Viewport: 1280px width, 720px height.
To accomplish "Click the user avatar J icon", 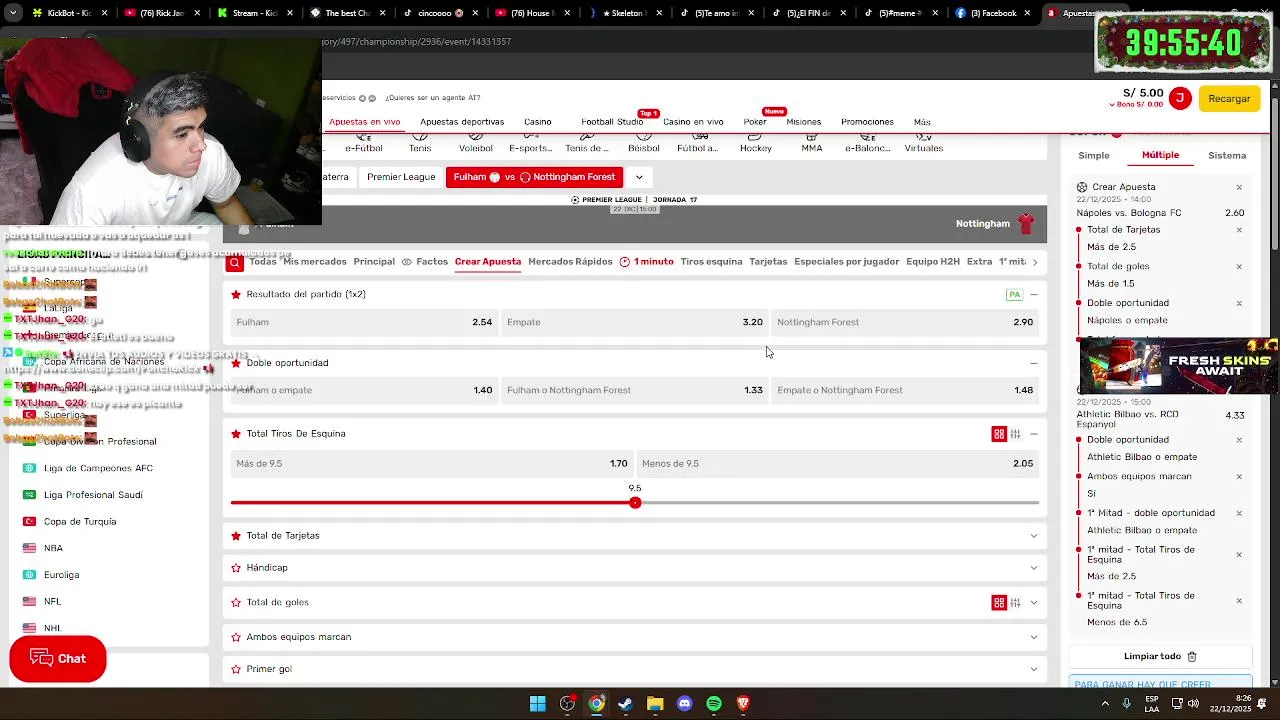I will [x=1180, y=98].
